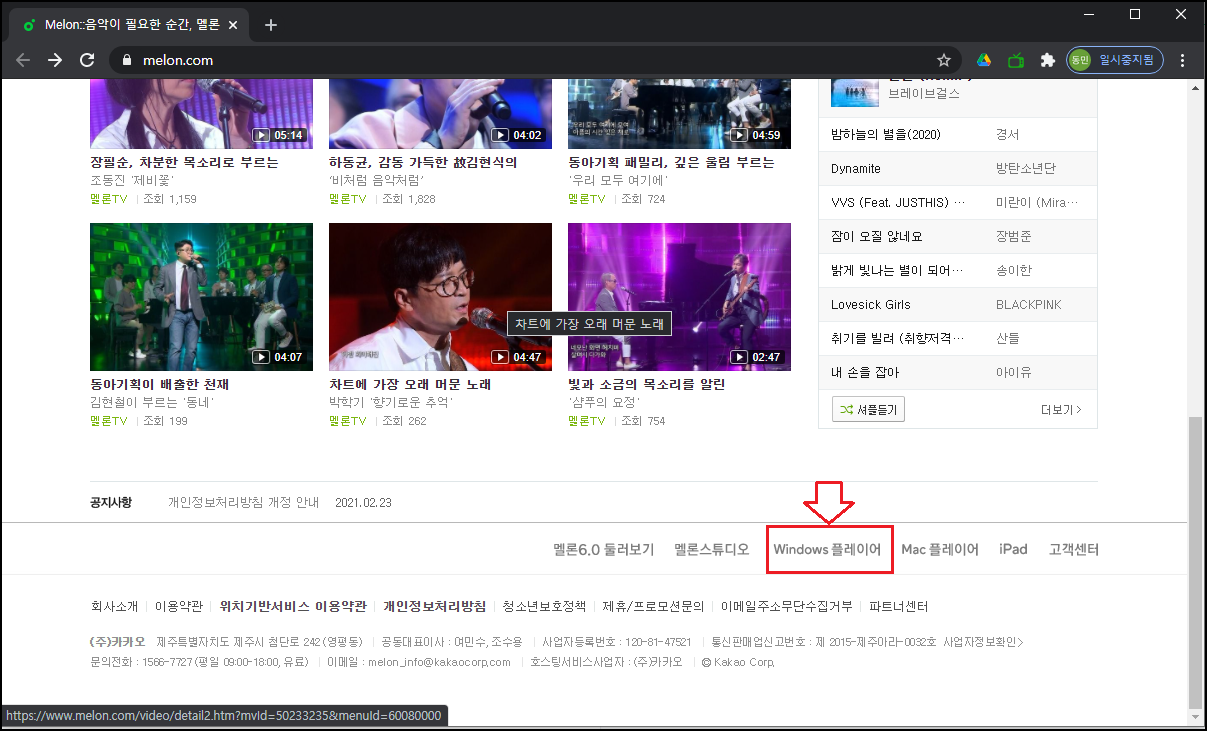1207x731 pixels.
Task: Select song 밝게 빛나는 별이 되어
Action: tap(897, 270)
